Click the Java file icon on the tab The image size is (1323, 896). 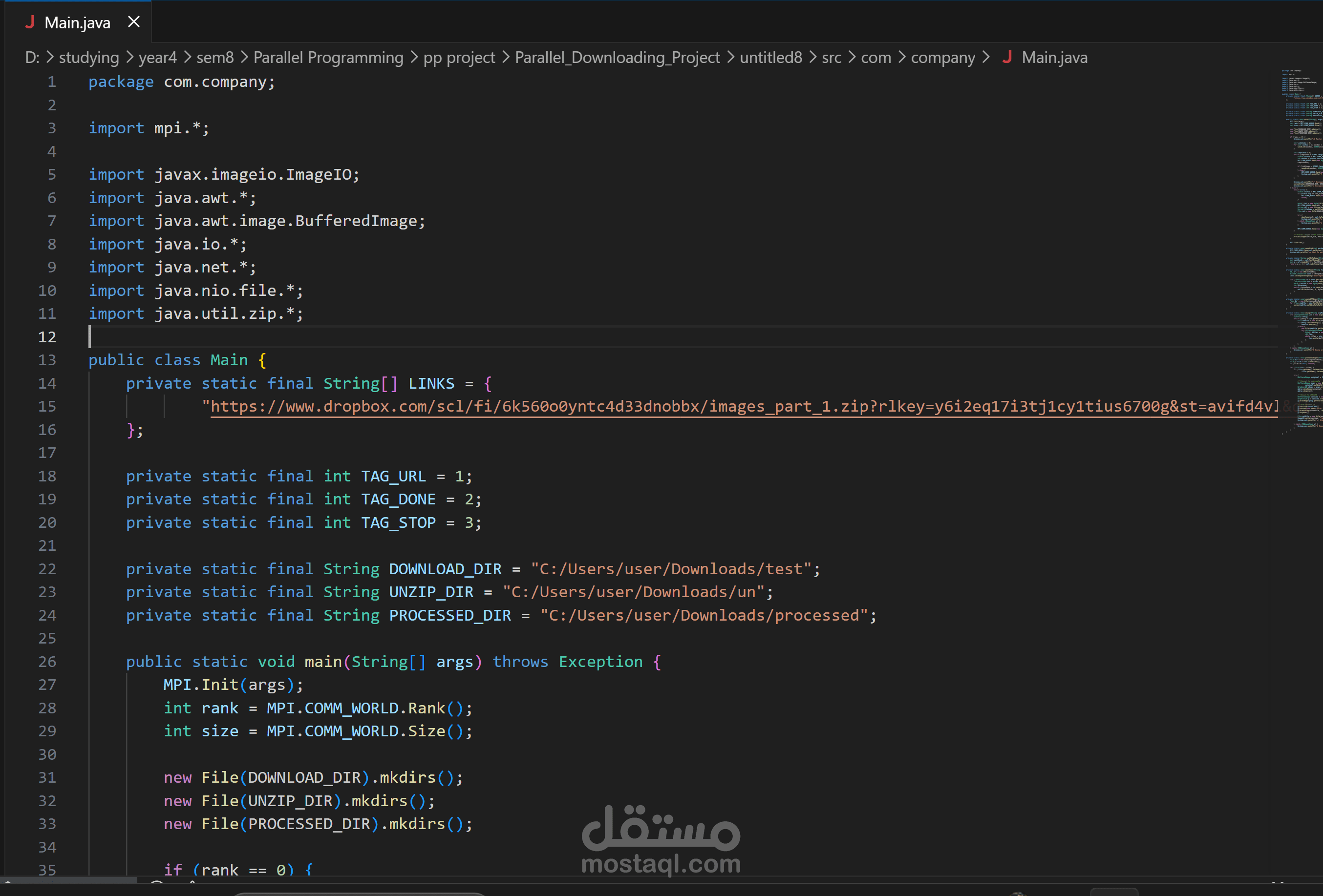pos(30,22)
